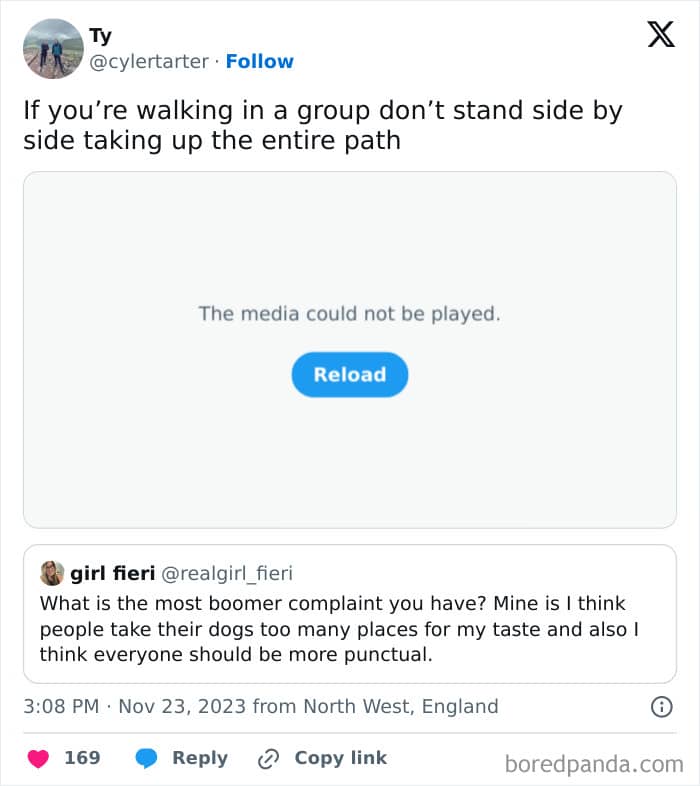Image resolution: width=700 pixels, height=786 pixels.
Task: Click the Copy link text
Action: (340, 758)
